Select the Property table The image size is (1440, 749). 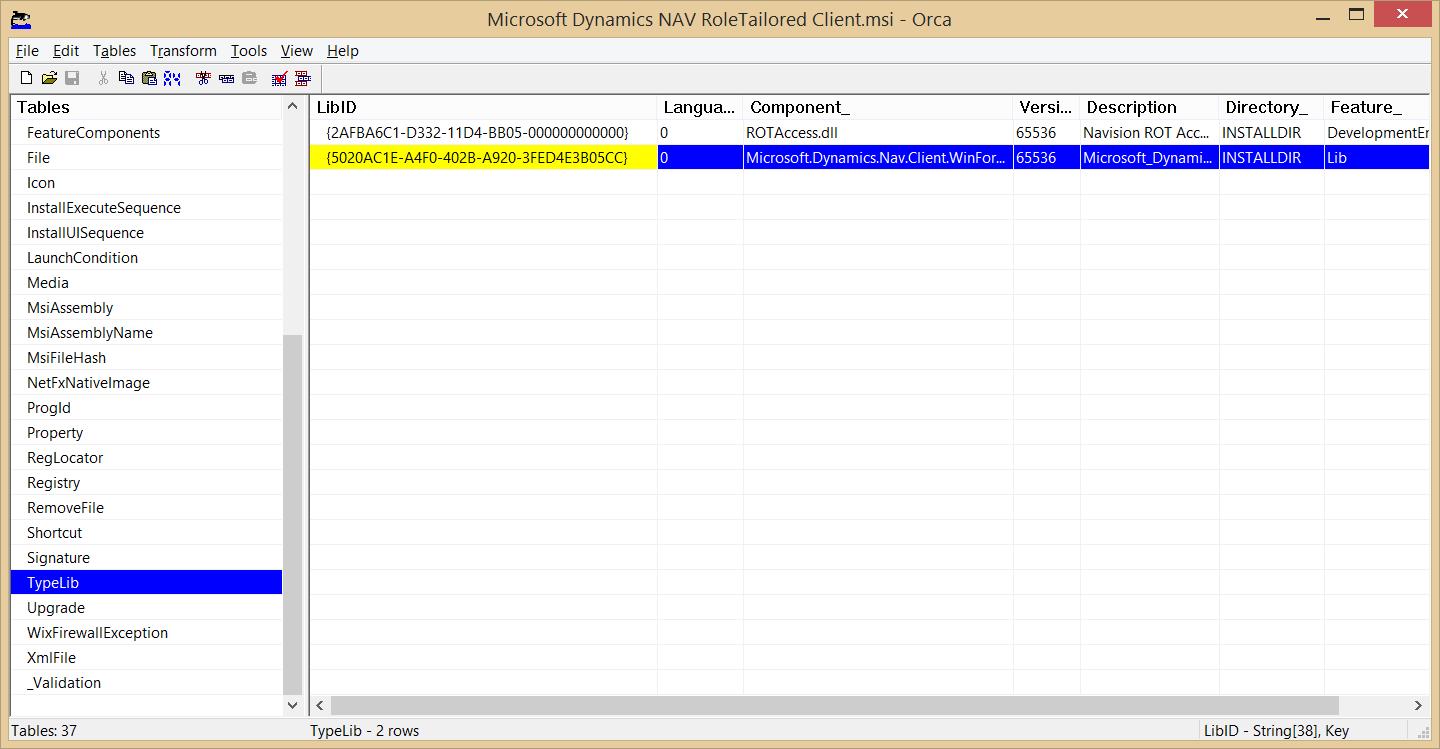click(x=55, y=433)
